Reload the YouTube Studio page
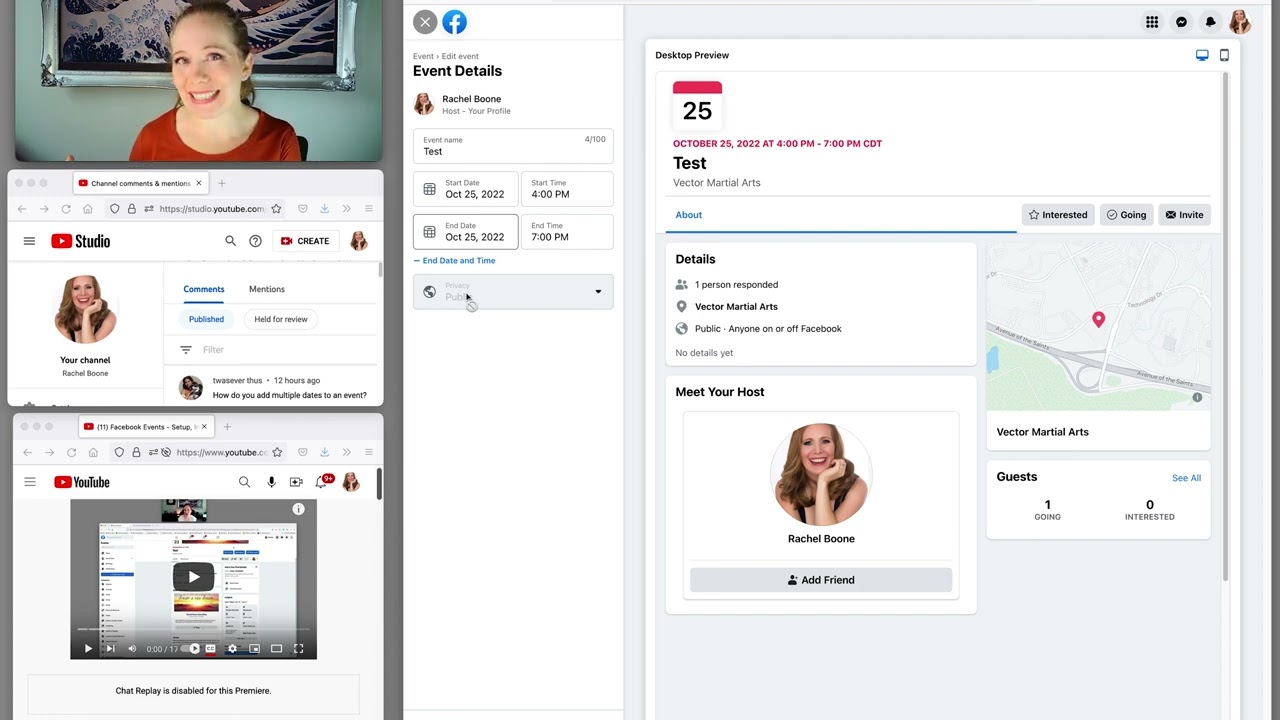The height and width of the screenshot is (720, 1280). tap(66, 209)
